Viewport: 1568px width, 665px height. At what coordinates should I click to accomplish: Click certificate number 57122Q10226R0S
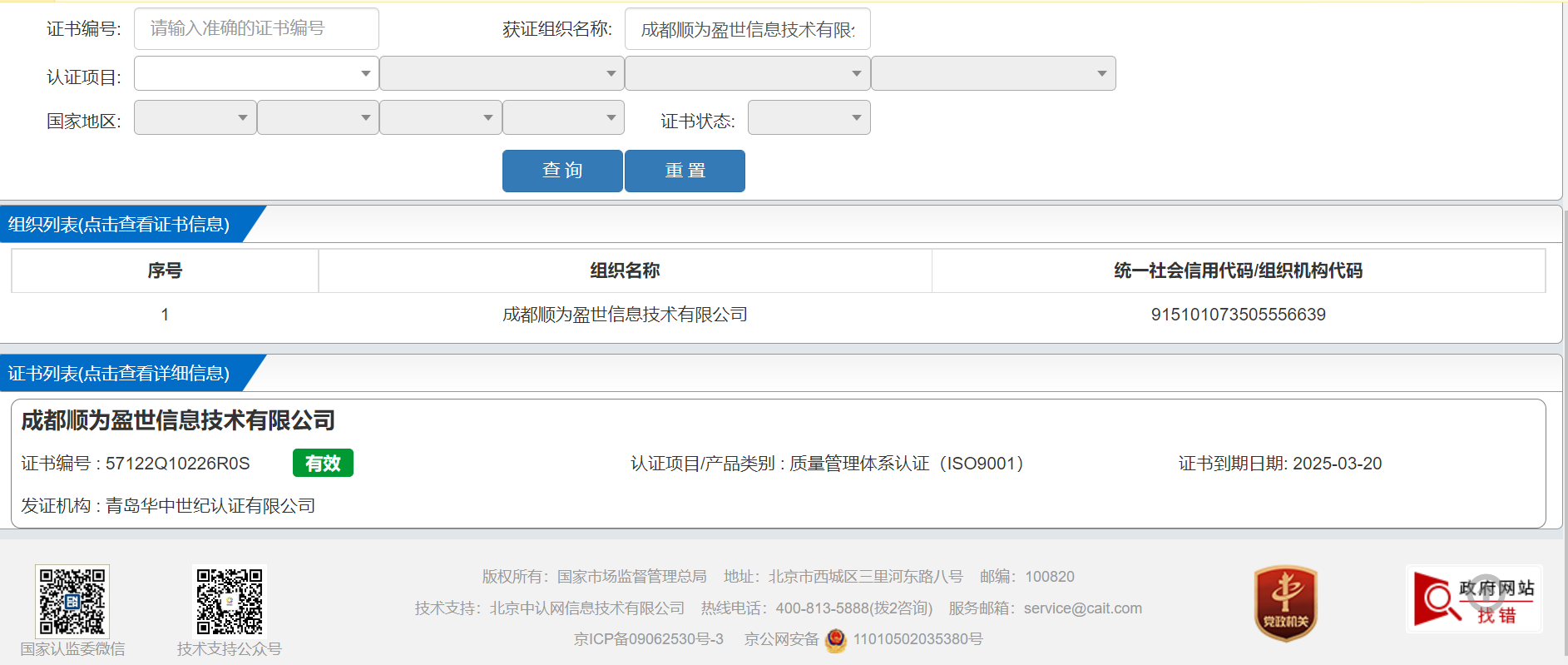tap(177, 464)
